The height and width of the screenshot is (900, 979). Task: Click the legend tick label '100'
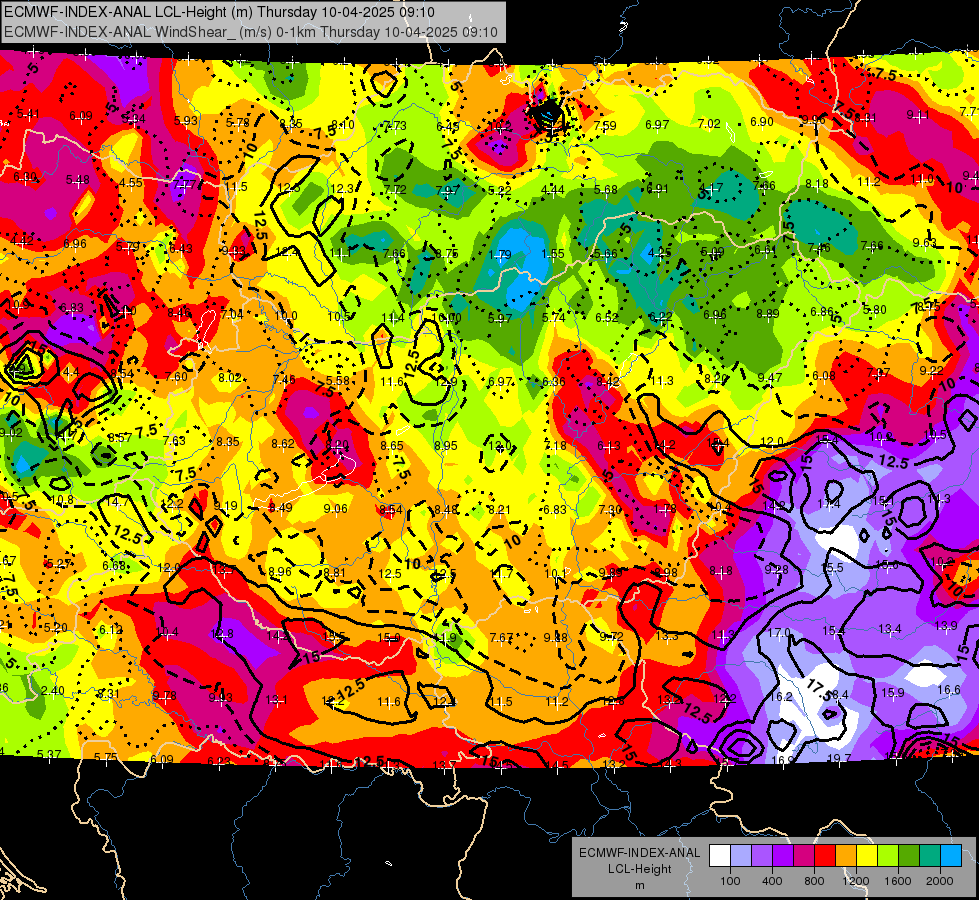click(x=730, y=881)
